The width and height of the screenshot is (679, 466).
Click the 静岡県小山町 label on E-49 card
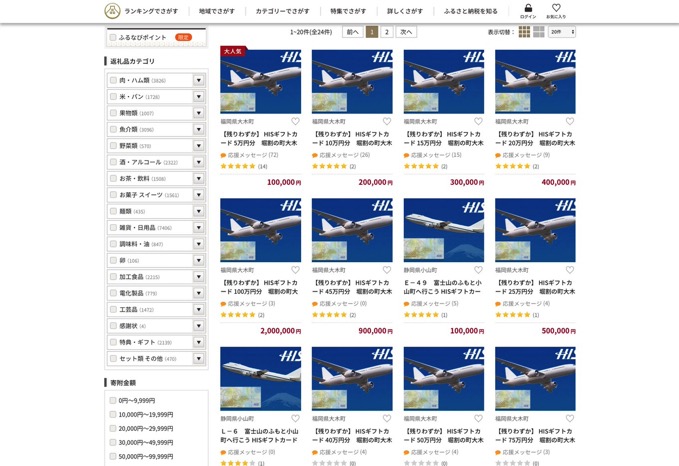click(420, 270)
